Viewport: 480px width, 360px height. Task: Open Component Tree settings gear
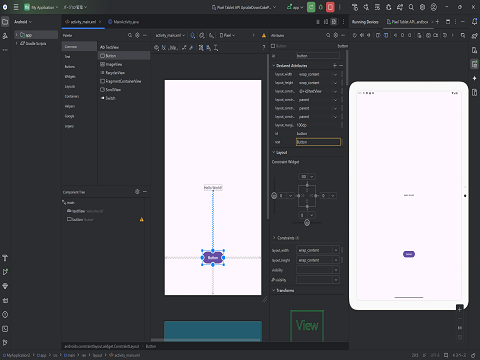[137, 192]
